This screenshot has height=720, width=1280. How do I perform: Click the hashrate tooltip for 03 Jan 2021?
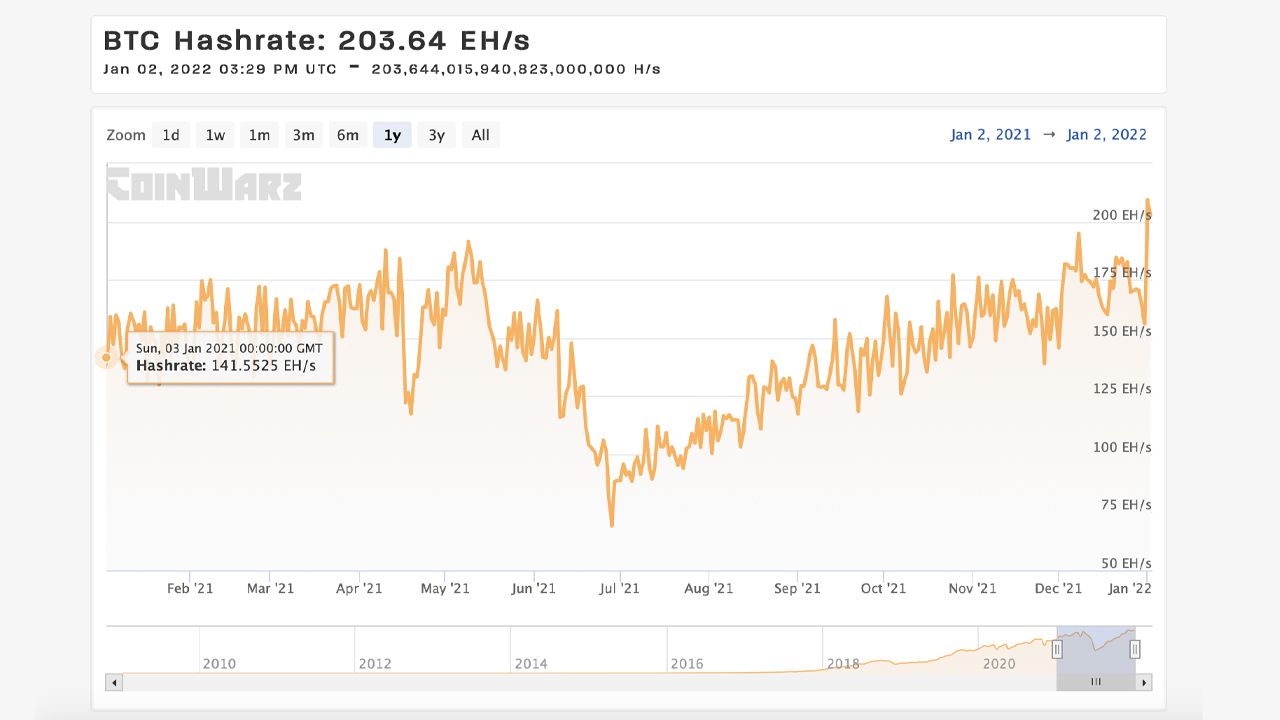(x=230, y=357)
